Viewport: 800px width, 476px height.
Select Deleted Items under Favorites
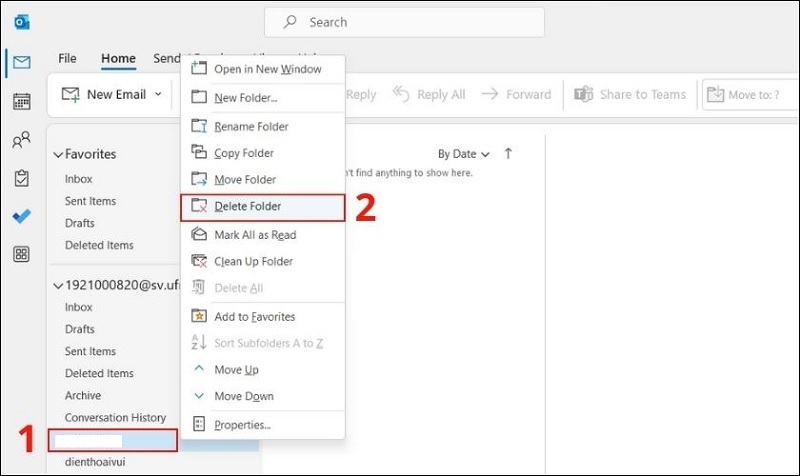99,245
